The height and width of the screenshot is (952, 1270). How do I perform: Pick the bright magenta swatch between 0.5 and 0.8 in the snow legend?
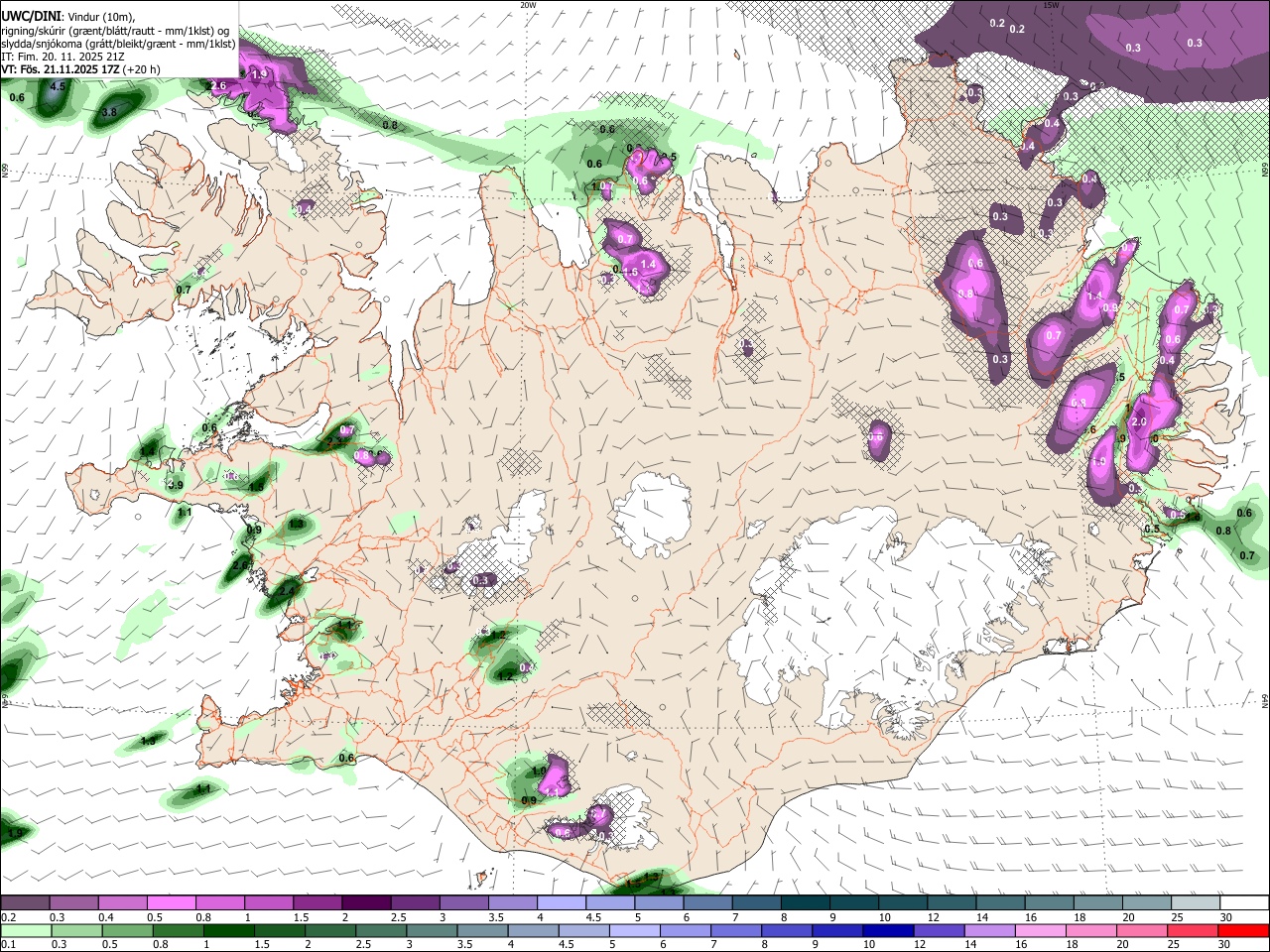pos(171,902)
